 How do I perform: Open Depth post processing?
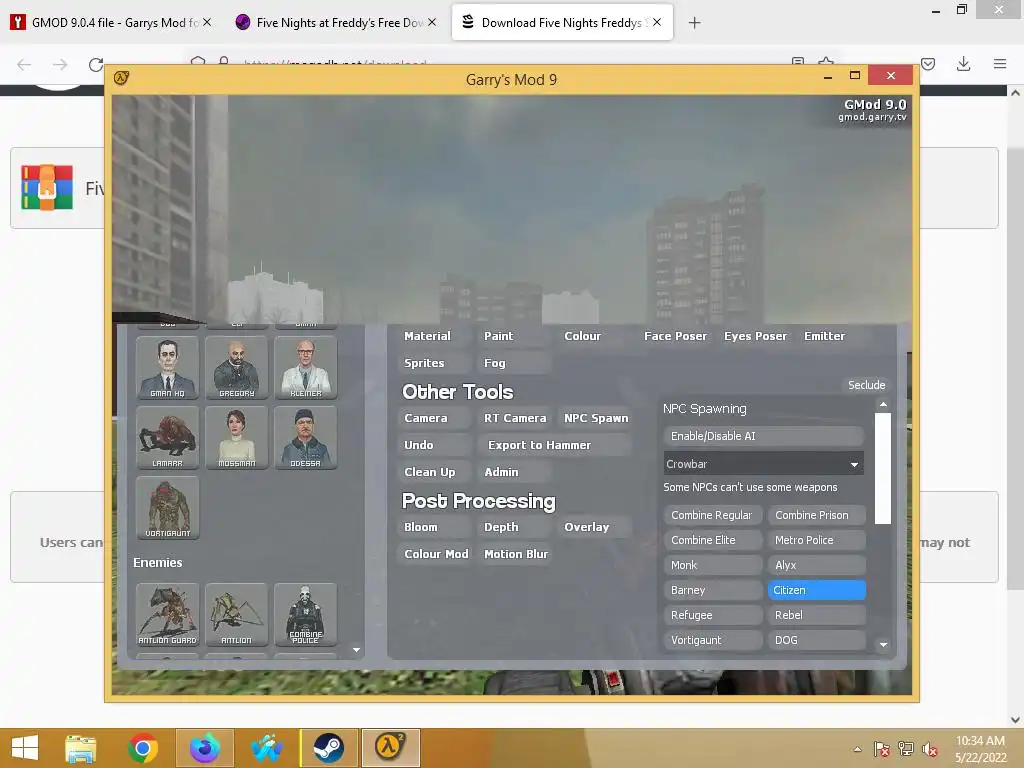click(x=513, y=527)
